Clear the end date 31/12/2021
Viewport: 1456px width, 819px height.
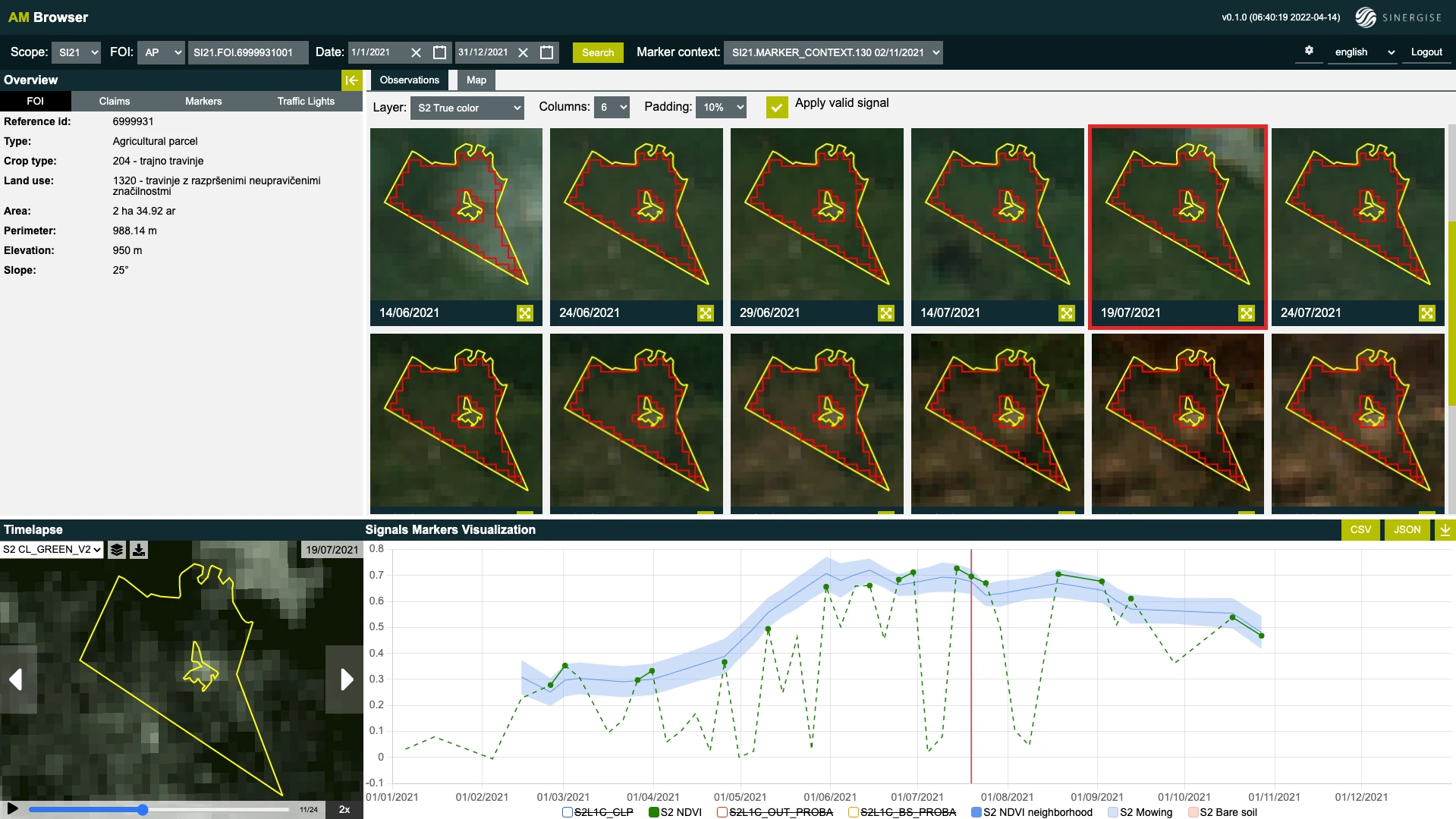tap(523, 52)
